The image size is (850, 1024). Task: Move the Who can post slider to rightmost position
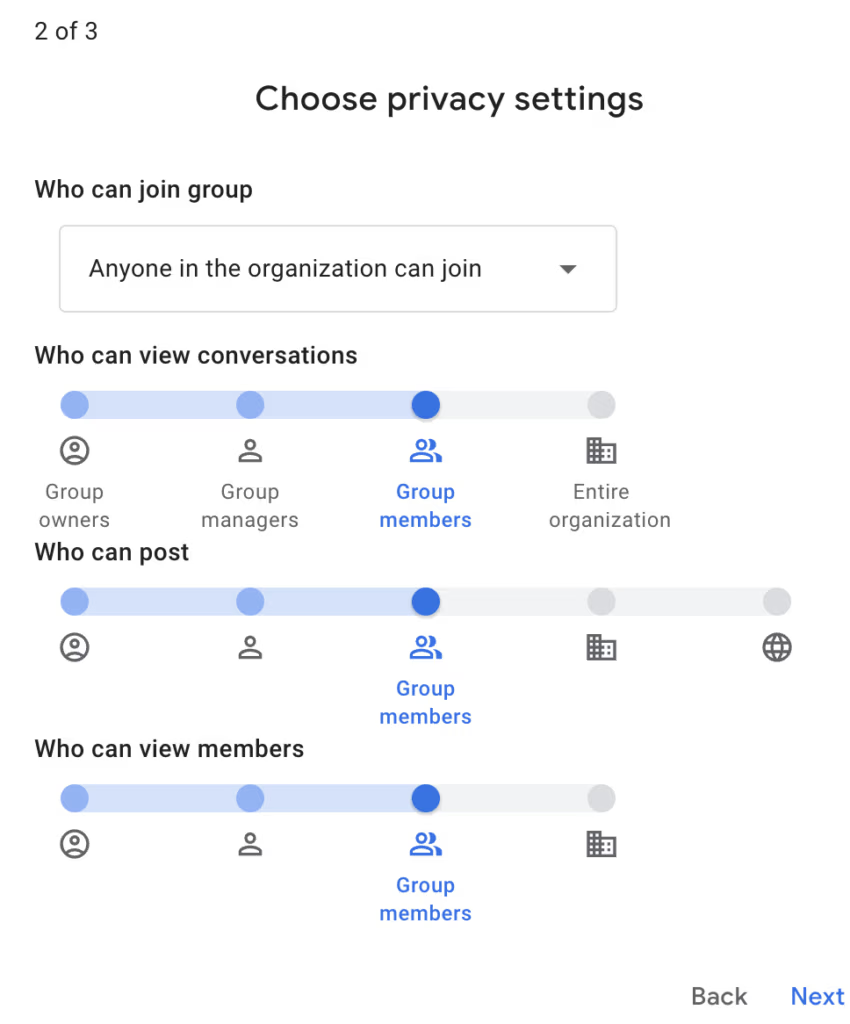[x=777, y=601]
